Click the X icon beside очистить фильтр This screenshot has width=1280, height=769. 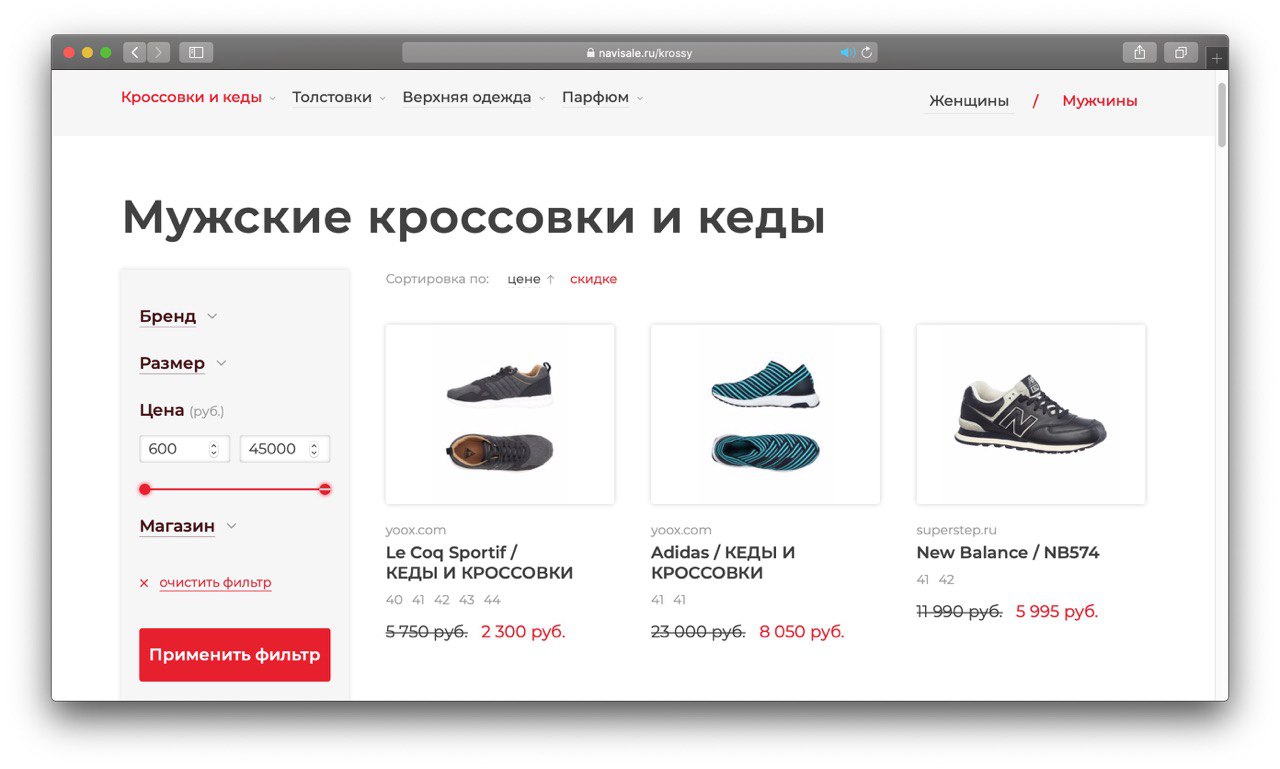[144, 583]
